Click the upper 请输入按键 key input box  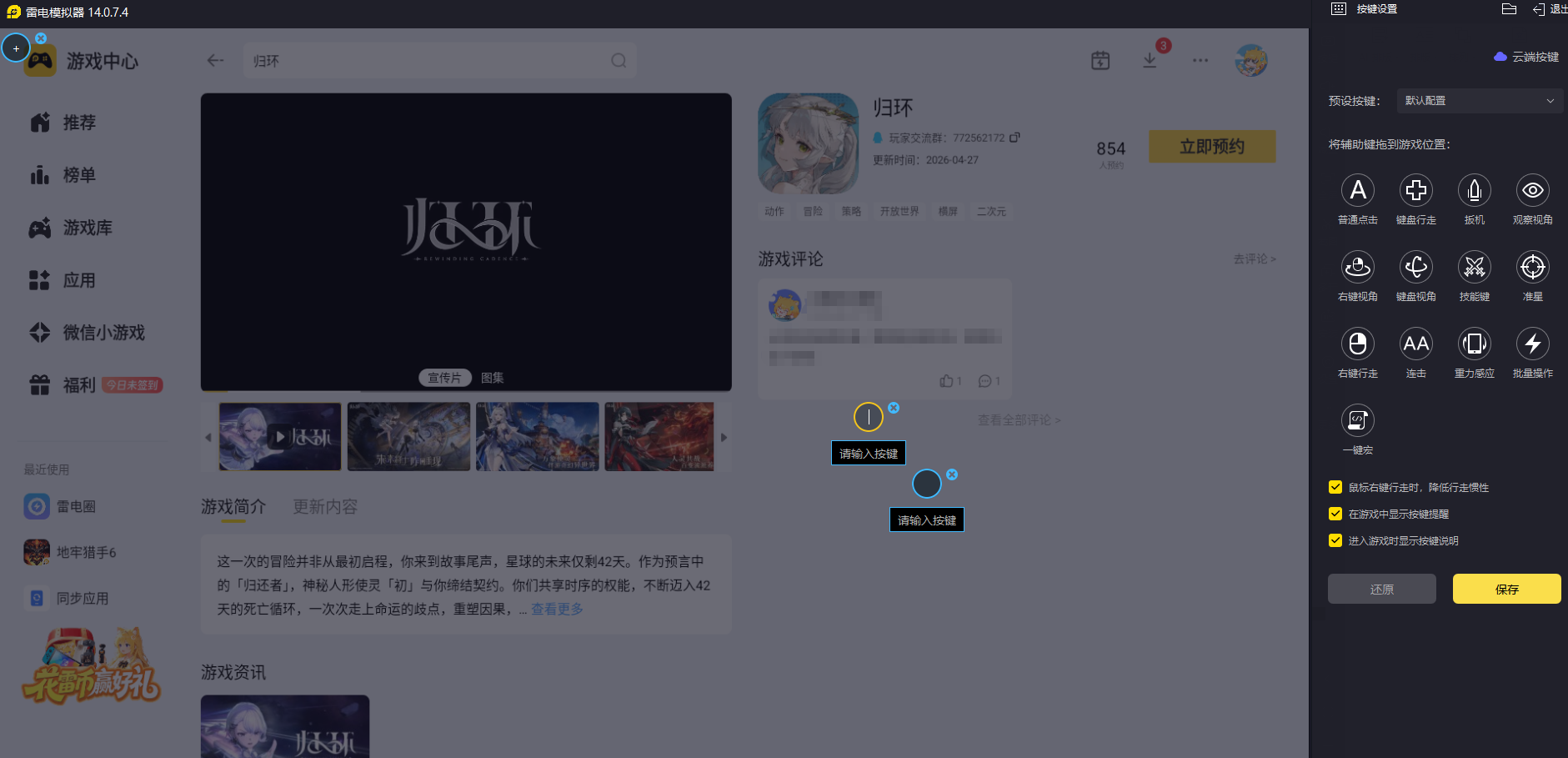tap(869, 454)
